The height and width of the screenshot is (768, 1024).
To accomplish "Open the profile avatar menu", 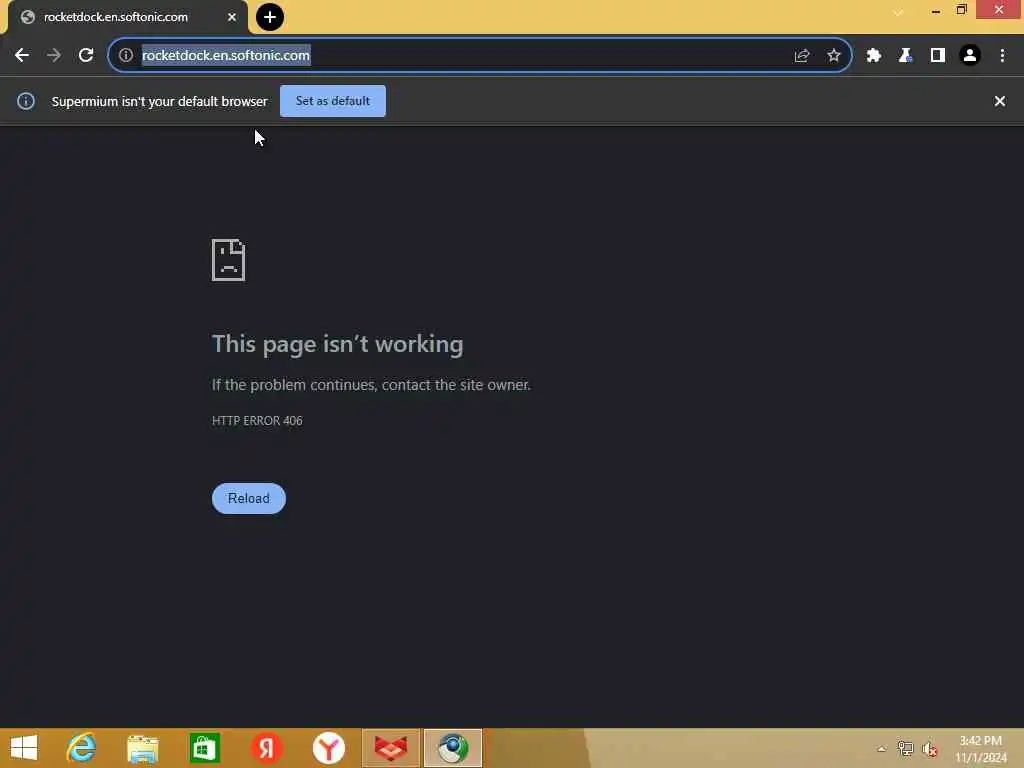I will pyautogui.click(x=970, y=56).
